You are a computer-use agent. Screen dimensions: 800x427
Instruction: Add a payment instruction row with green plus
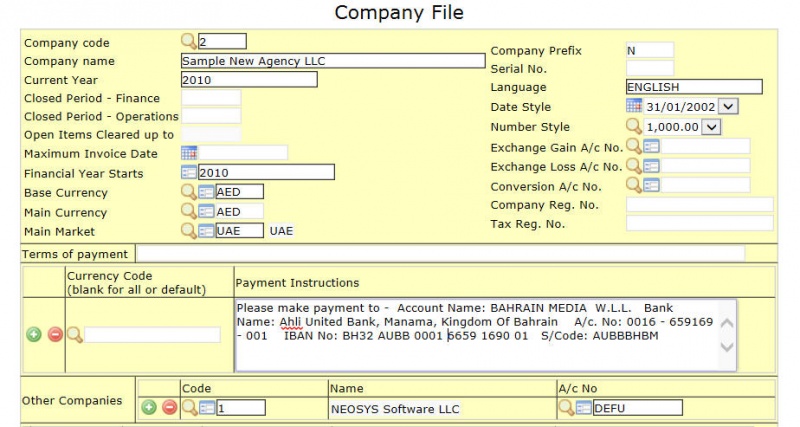34,335
